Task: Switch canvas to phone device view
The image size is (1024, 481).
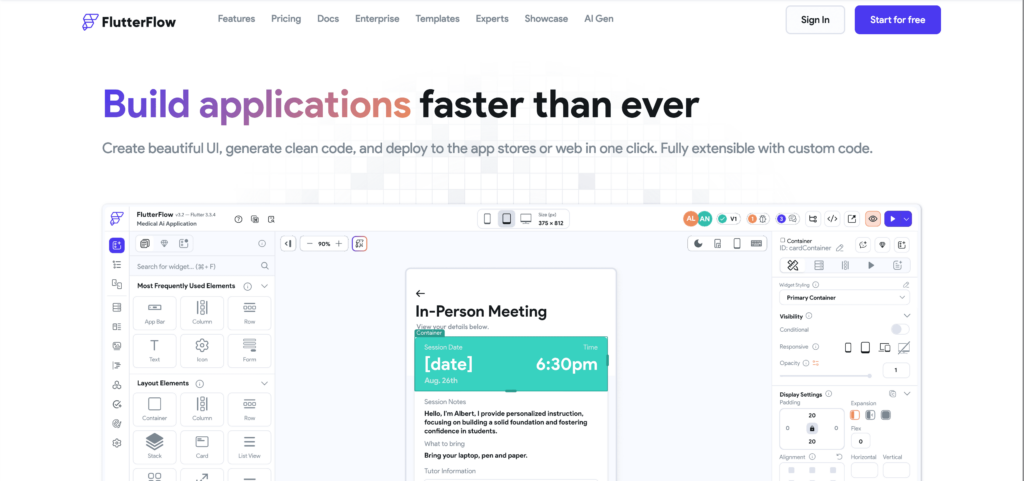Action: pos(487,219)
